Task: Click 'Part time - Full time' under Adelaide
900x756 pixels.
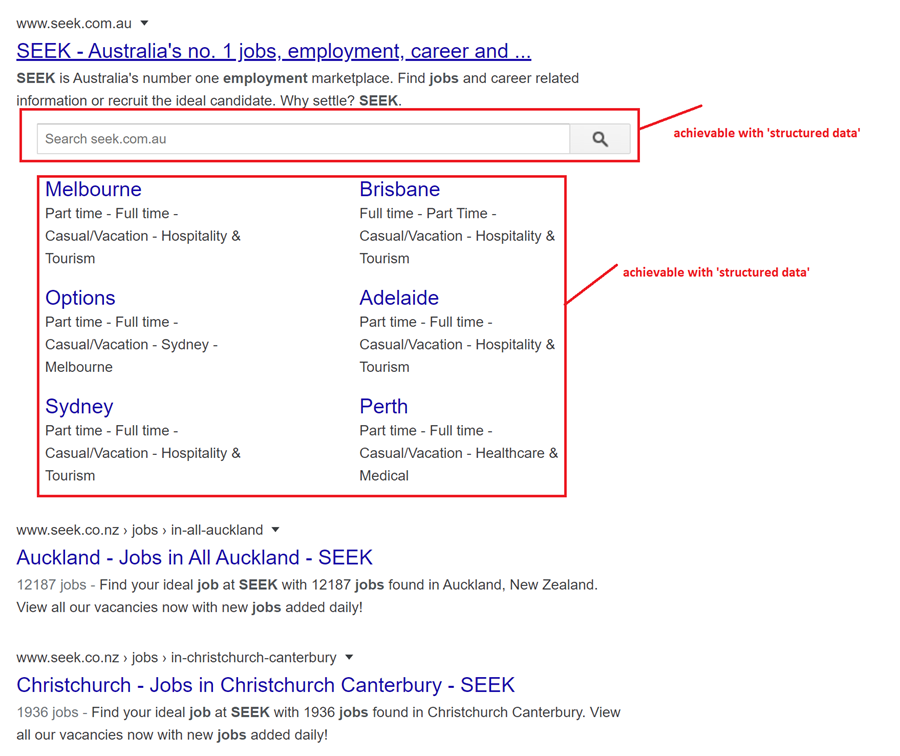Action: [422, 322]
